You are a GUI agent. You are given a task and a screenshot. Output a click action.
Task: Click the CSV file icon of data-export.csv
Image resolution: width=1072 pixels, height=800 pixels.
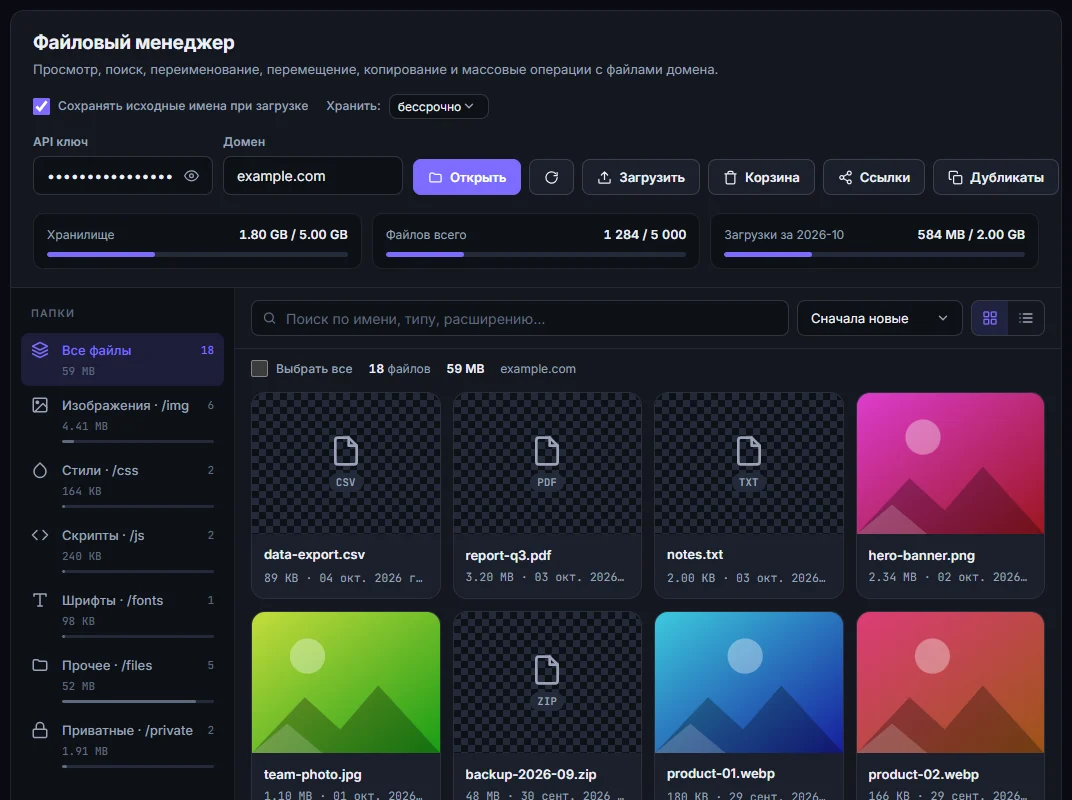coord(345,451)
